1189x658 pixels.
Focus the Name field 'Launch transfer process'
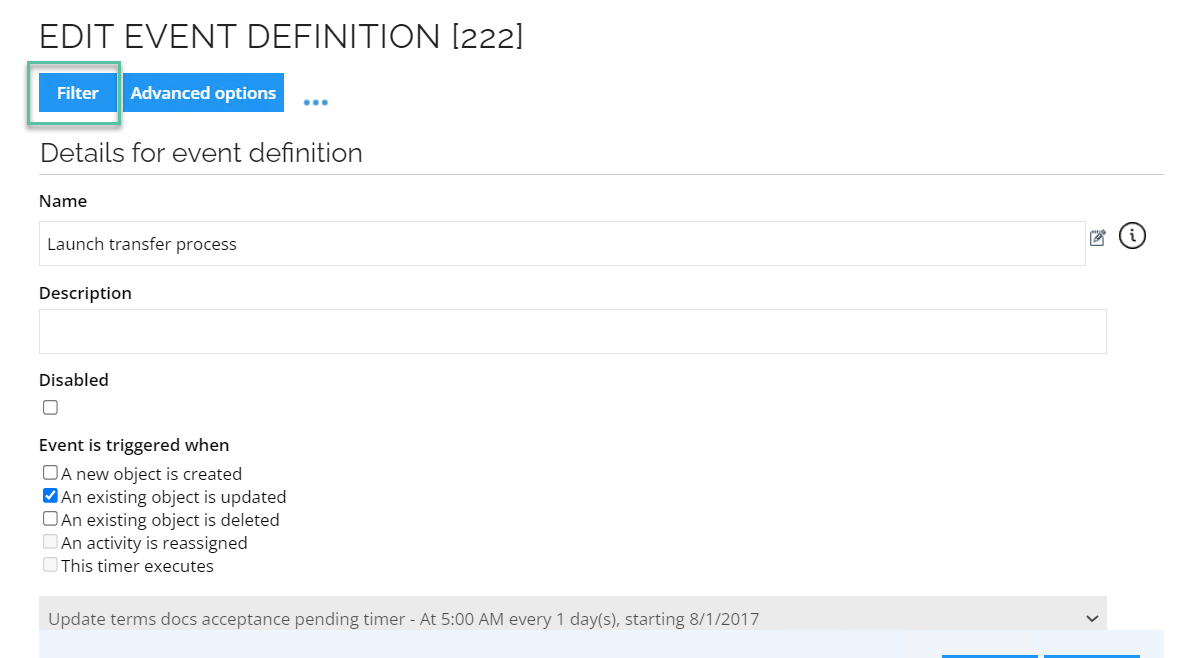(562, 243)
